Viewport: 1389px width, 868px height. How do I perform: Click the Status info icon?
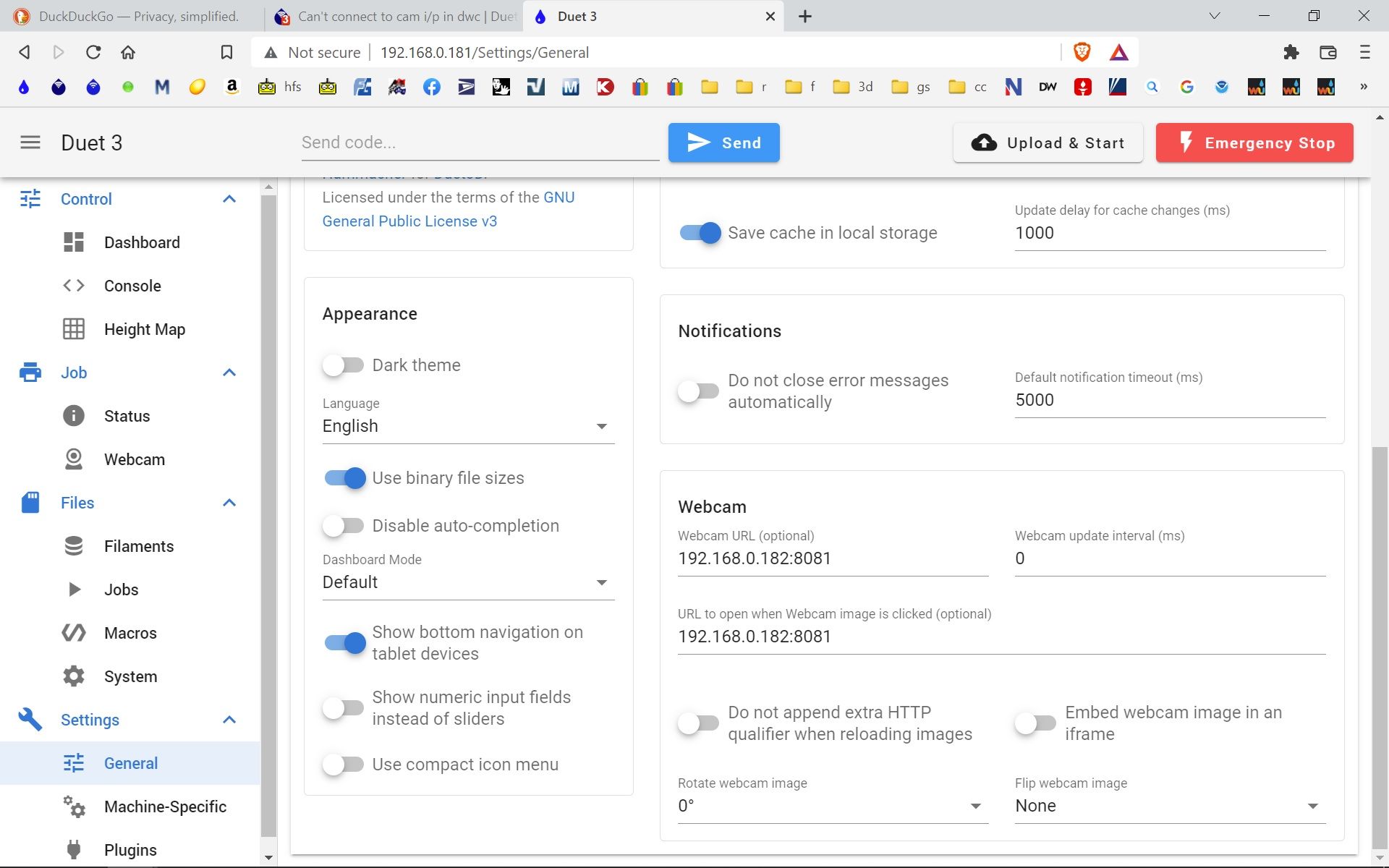click(74, 416)
